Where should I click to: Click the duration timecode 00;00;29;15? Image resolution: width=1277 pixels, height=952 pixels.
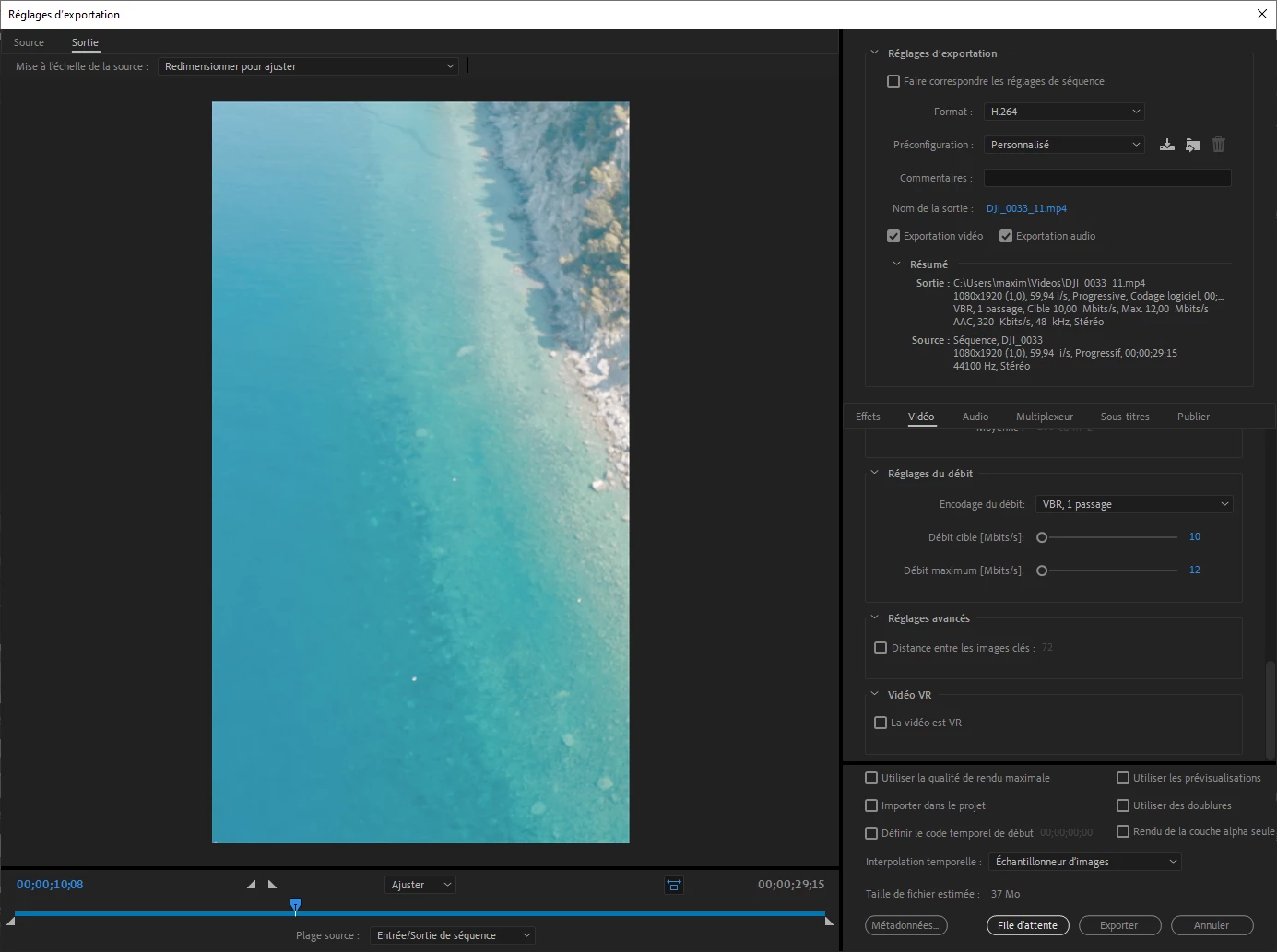pyautogui.click(x=791, y=885)
